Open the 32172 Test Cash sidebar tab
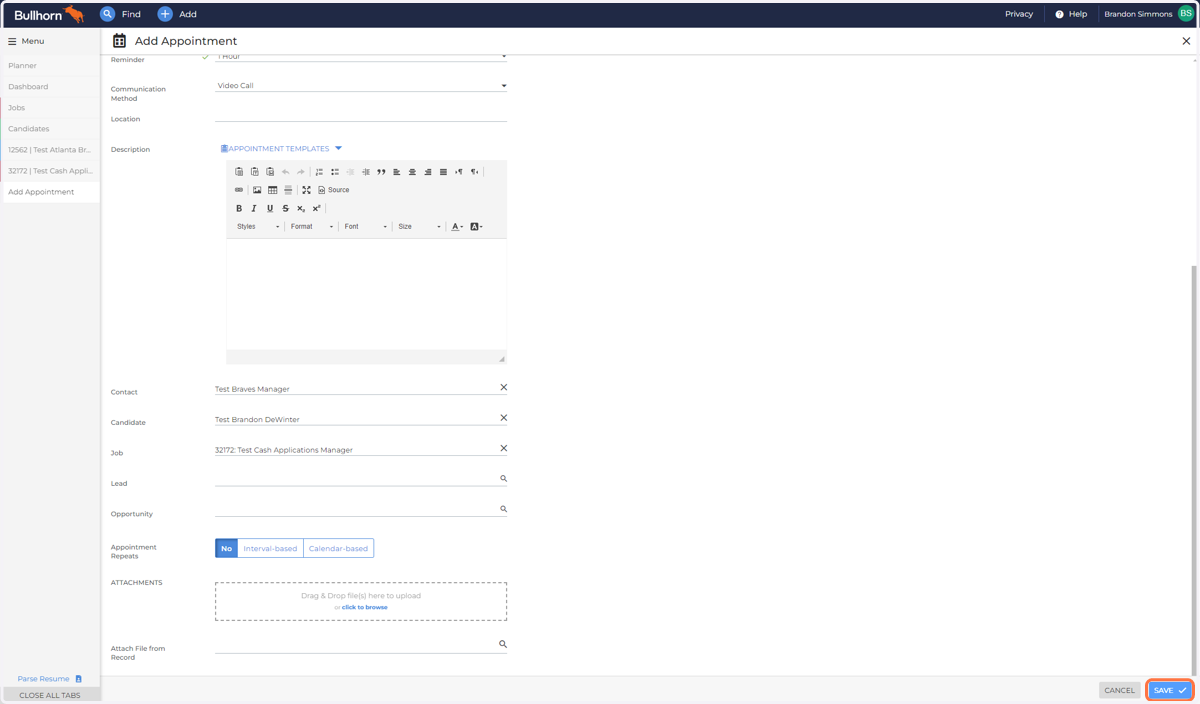Screen dimensions: 1200x704 click(50, 171)
